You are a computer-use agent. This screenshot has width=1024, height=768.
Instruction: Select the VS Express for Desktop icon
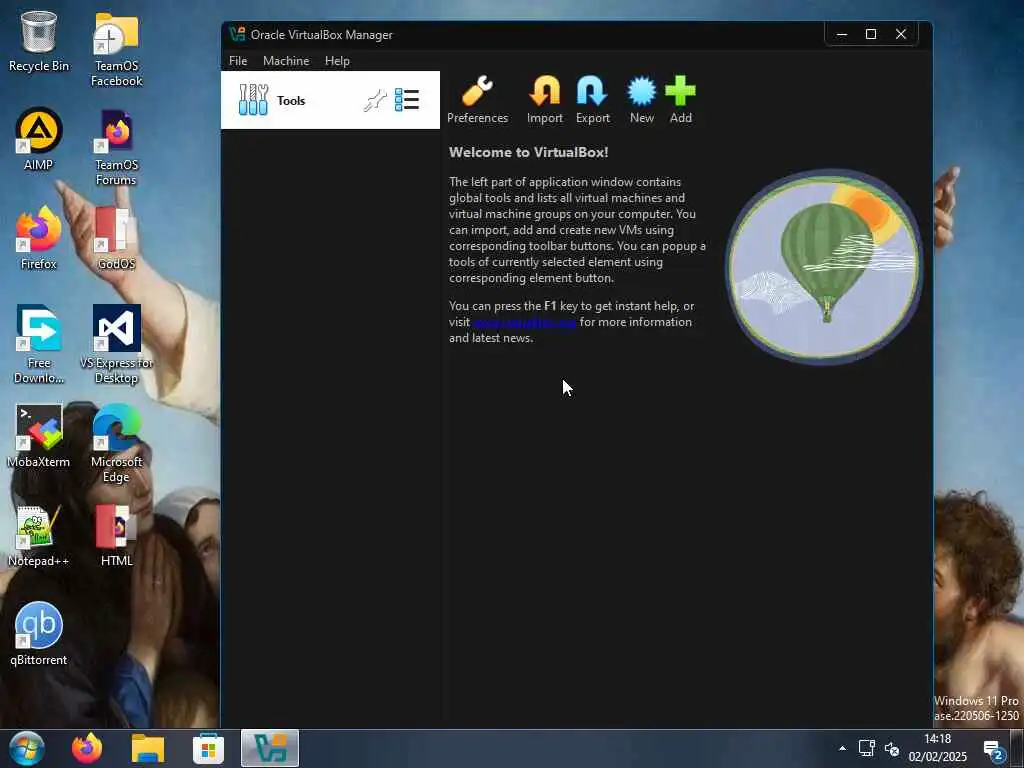(116, 345)
